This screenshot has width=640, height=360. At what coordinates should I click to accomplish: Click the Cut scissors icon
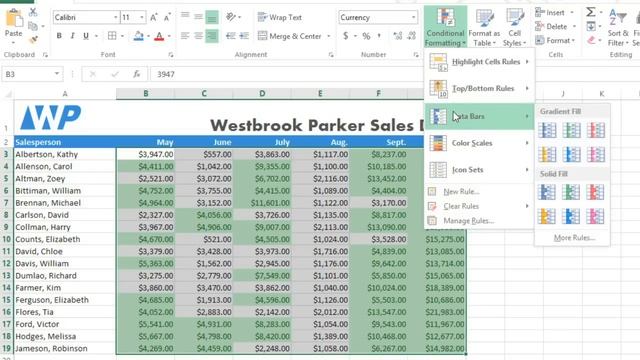[33, 12]
